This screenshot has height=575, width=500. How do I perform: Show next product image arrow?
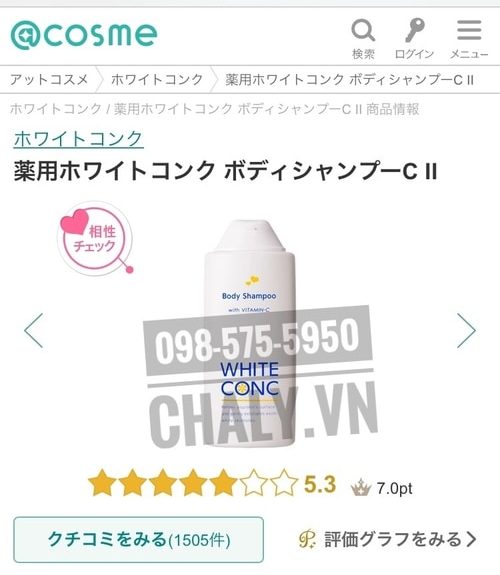(x=466, y=330)
